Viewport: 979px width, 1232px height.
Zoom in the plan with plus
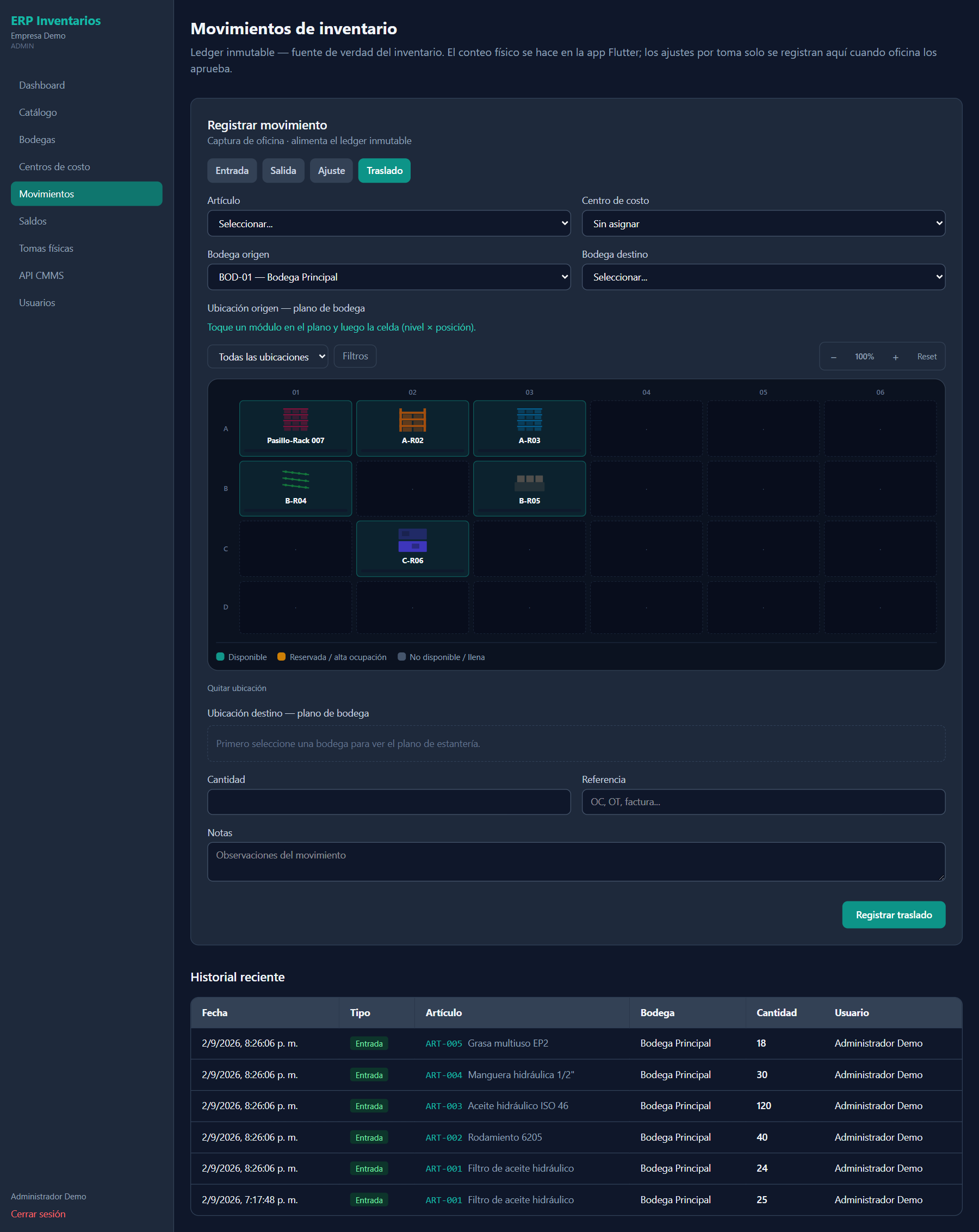[896, 357]
